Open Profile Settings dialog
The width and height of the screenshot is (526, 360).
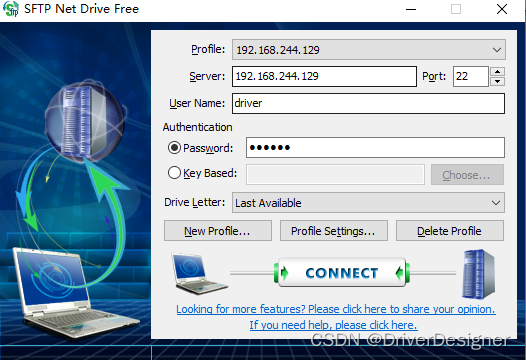pyautogui.click(x=334, y=231)
